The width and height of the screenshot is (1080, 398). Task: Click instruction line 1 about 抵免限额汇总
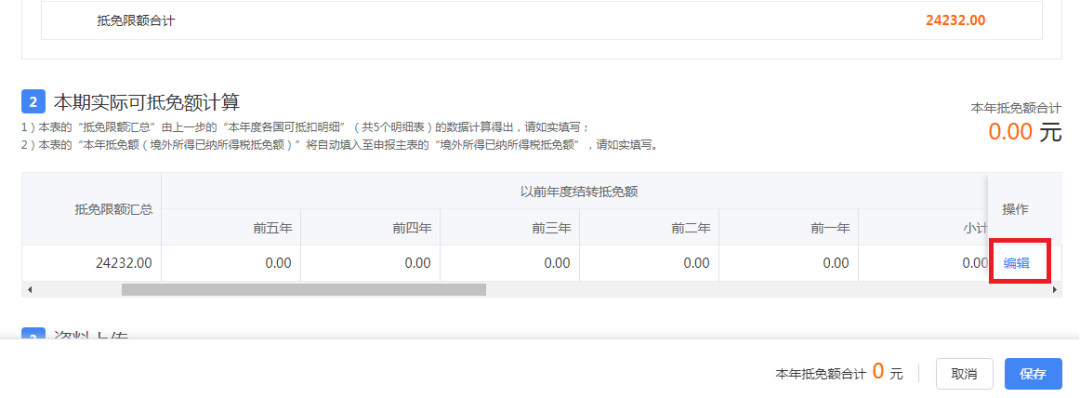click(x=306, y=127)
